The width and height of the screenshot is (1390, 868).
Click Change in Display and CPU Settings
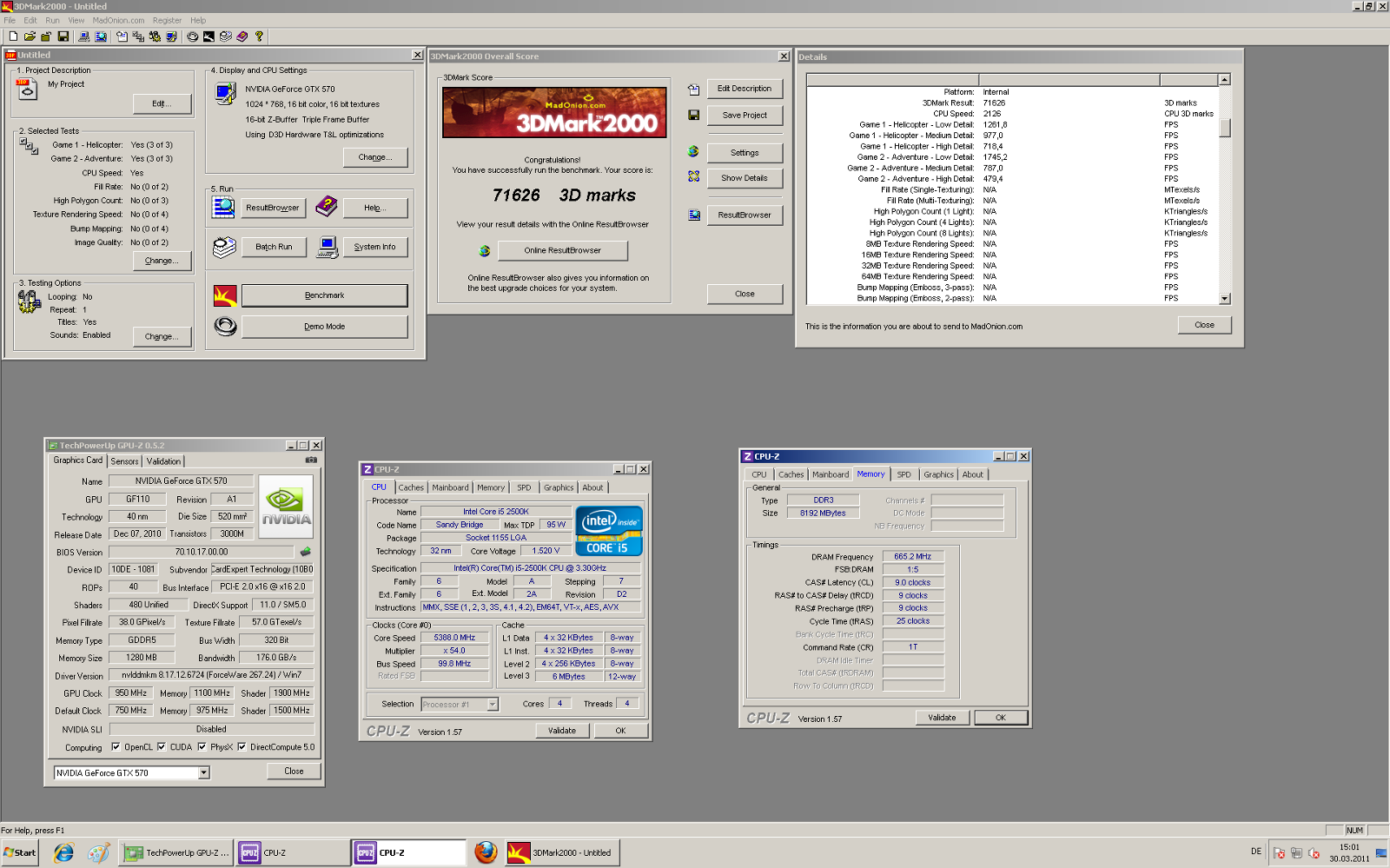tap(375, 157)
